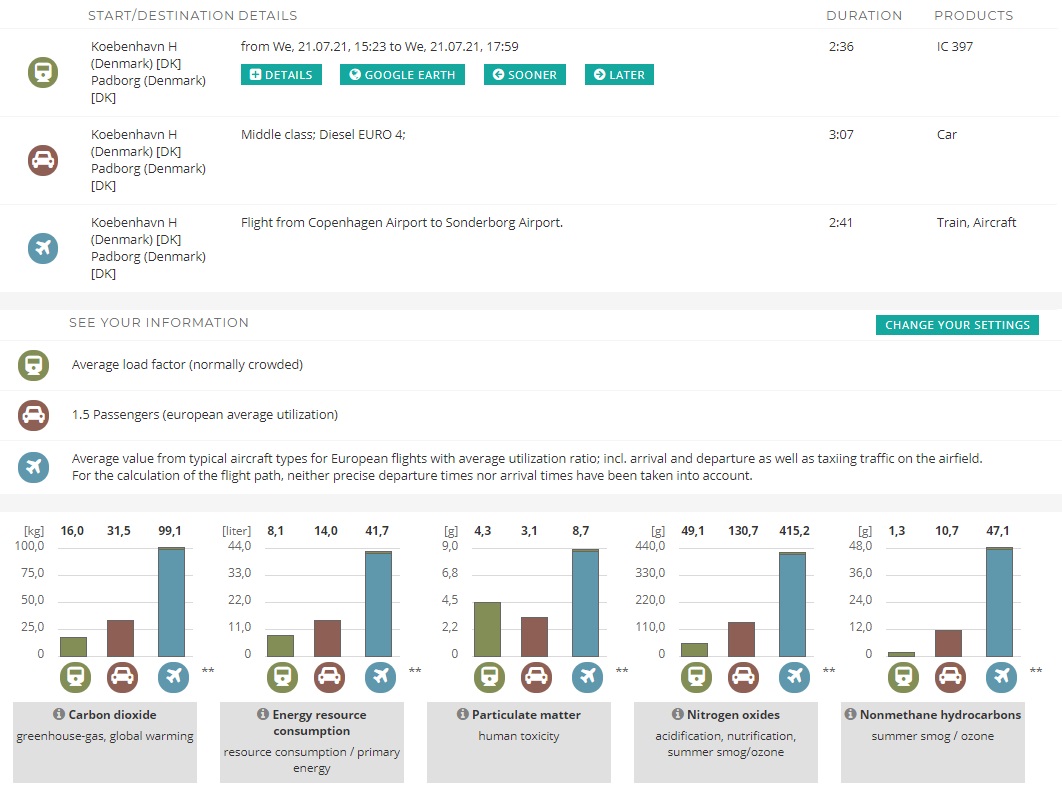This screenshot has height=786, width=1062.
Task: Show a LATER train connection
Action: click(x=619, y=75)
